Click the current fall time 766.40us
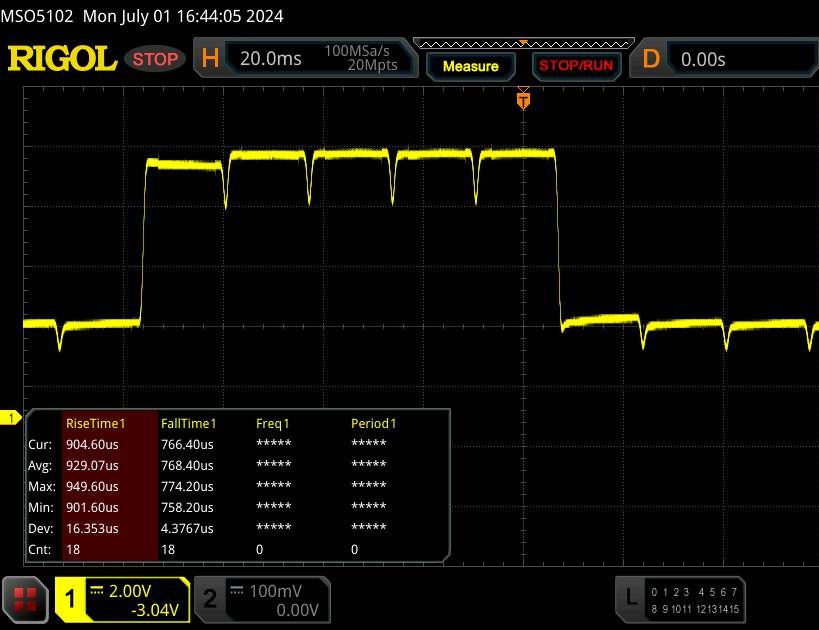This screenshot has height=630, width=819. [187, 445]
